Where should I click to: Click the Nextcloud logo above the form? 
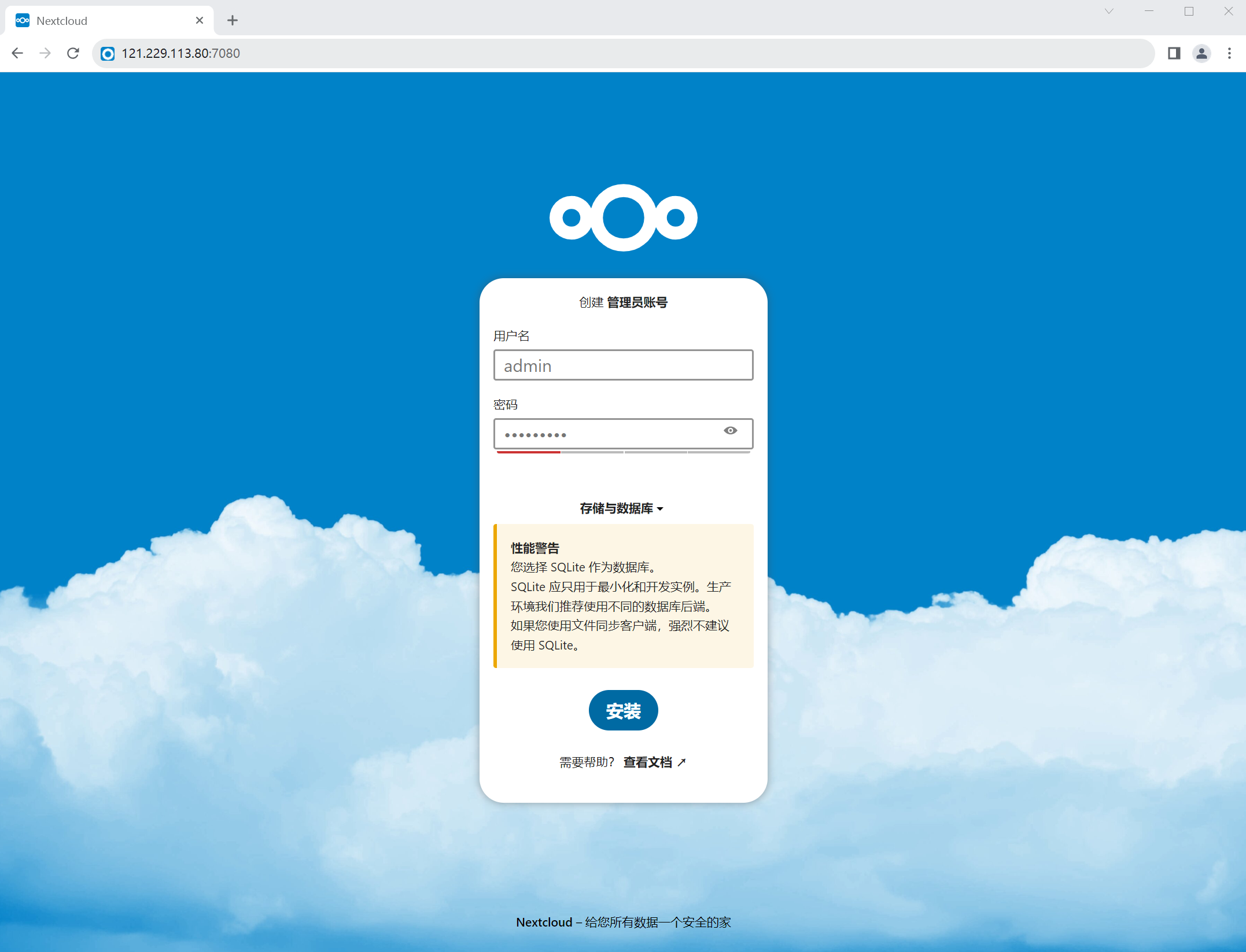pos(623,218)
